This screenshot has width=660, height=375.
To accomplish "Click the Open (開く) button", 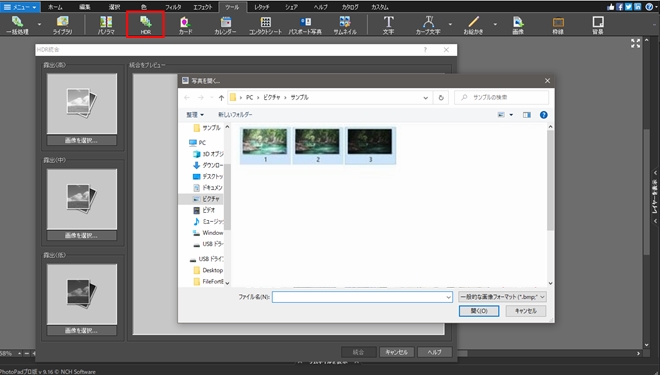I will pos(479,311).
